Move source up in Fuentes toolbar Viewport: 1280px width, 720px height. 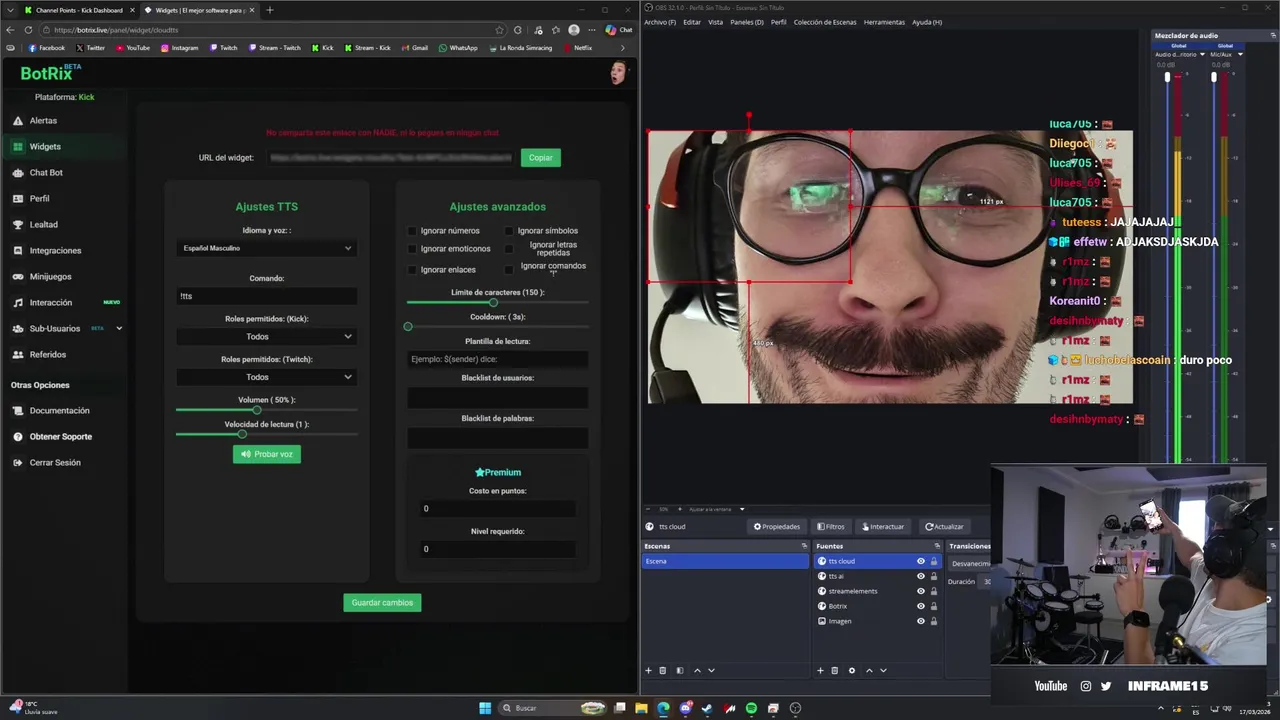869,671
